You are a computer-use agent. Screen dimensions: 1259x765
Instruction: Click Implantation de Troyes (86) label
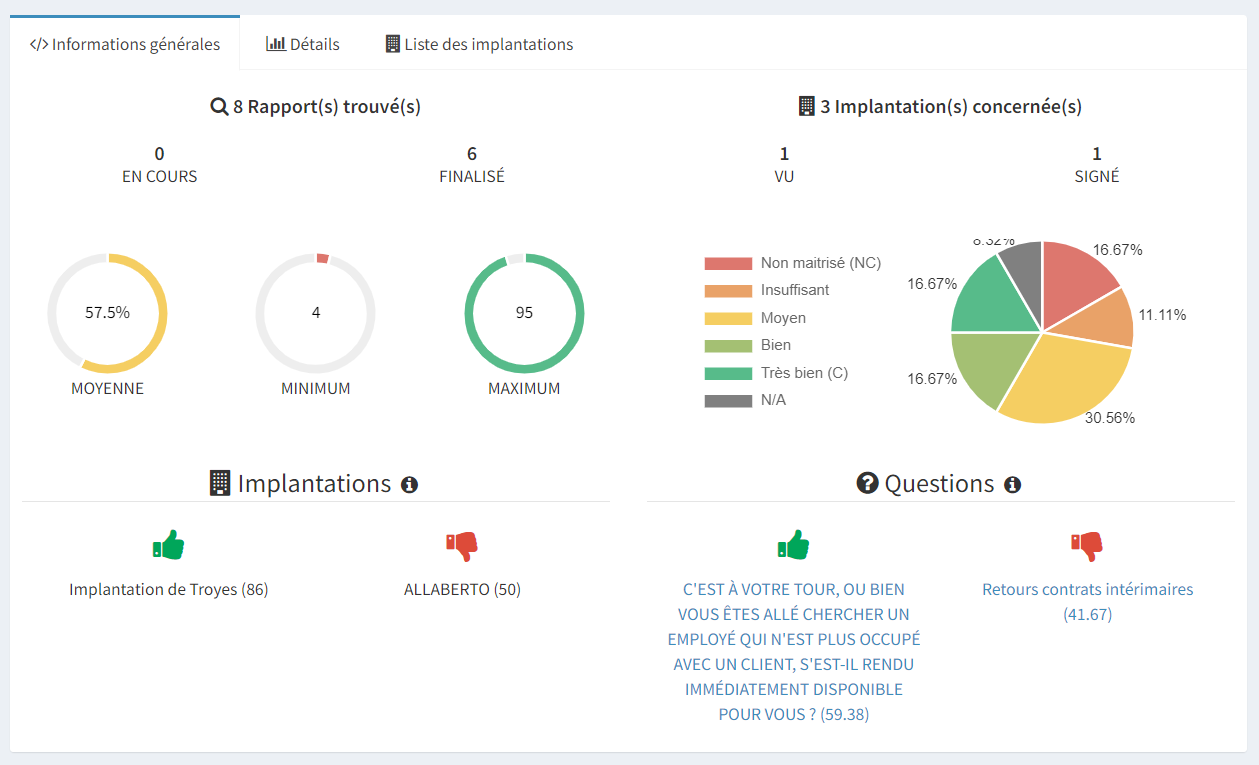click(x=168, y=590)
